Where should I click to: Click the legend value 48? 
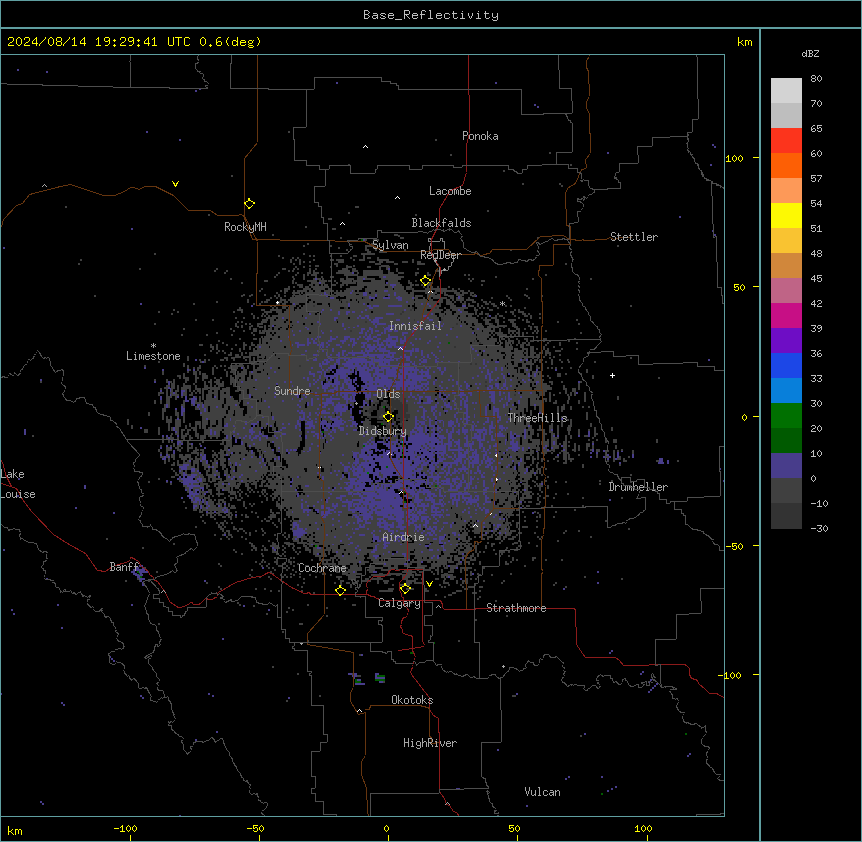click(816, 253)
